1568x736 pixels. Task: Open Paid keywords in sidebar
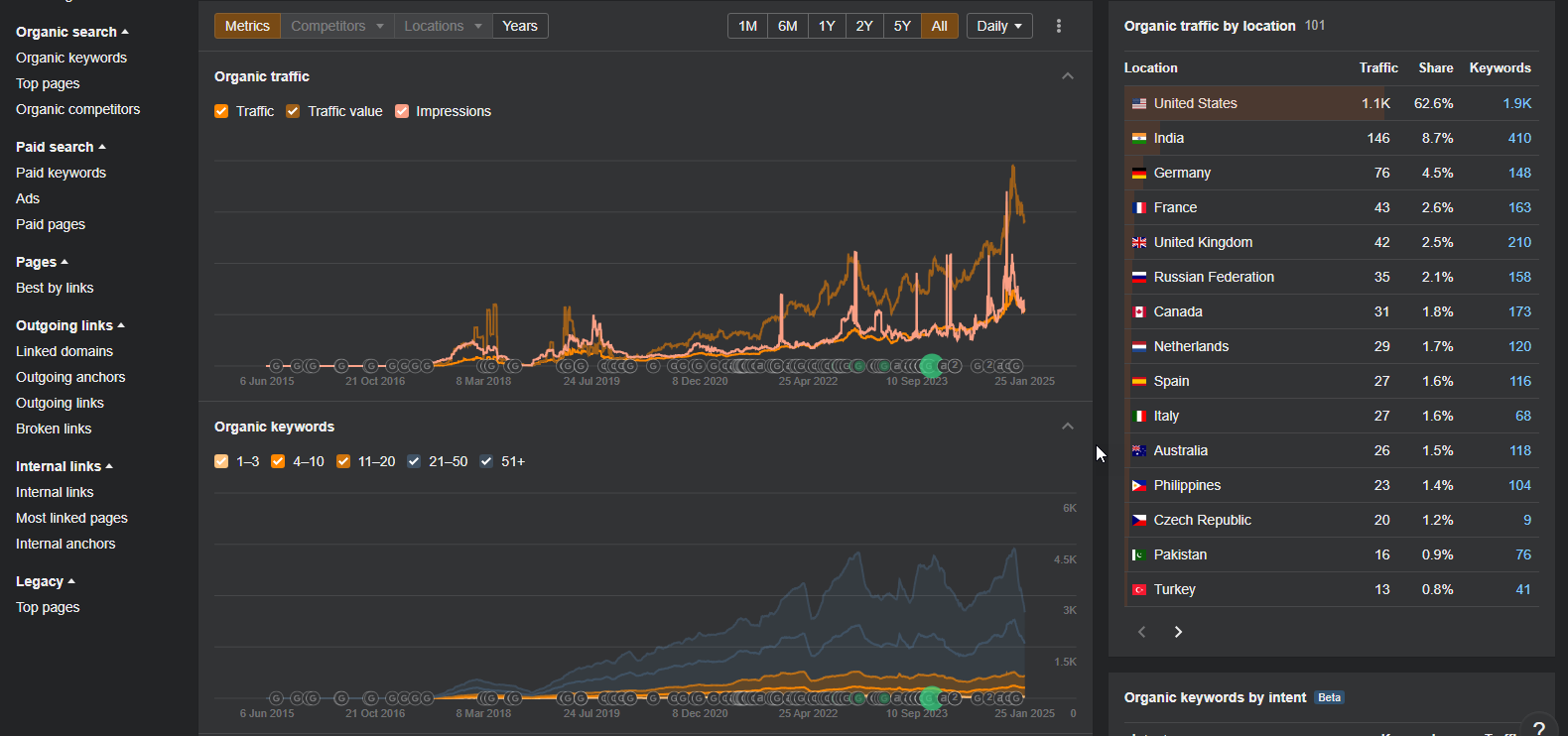[x=61, y=173]
